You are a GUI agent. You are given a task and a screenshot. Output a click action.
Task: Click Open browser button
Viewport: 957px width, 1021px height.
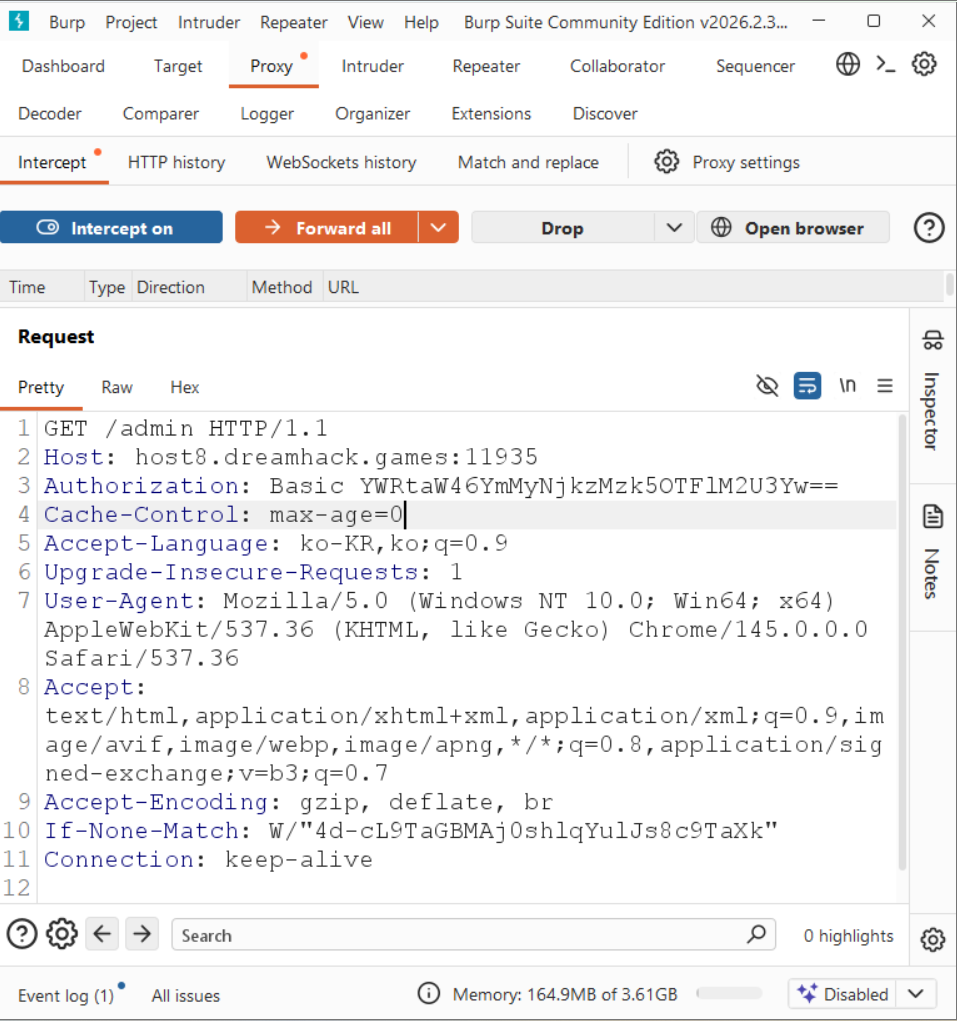click(793, 228)
